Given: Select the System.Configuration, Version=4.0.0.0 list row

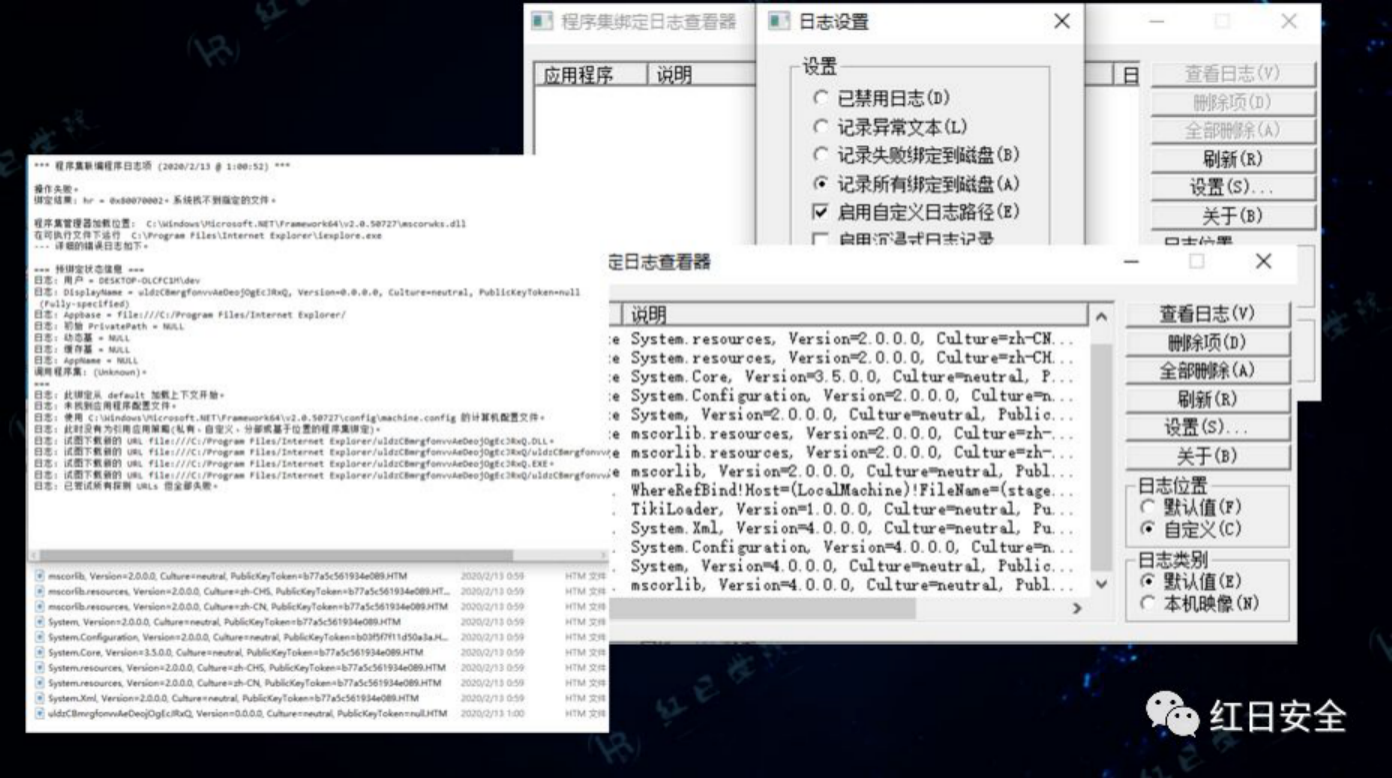Looking at the screenshot, I should 850,547.
